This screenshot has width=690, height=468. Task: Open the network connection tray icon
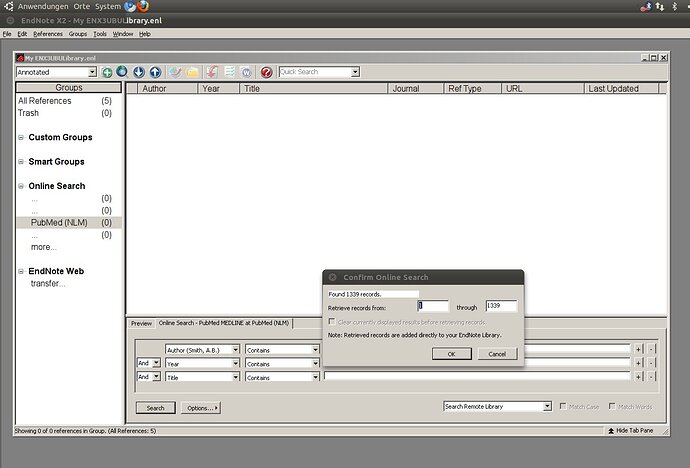(660, 6)
